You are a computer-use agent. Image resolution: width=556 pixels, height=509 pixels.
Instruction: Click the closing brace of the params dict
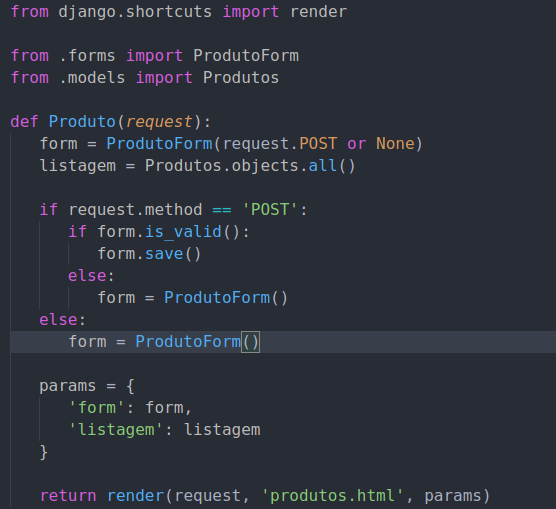44,452
